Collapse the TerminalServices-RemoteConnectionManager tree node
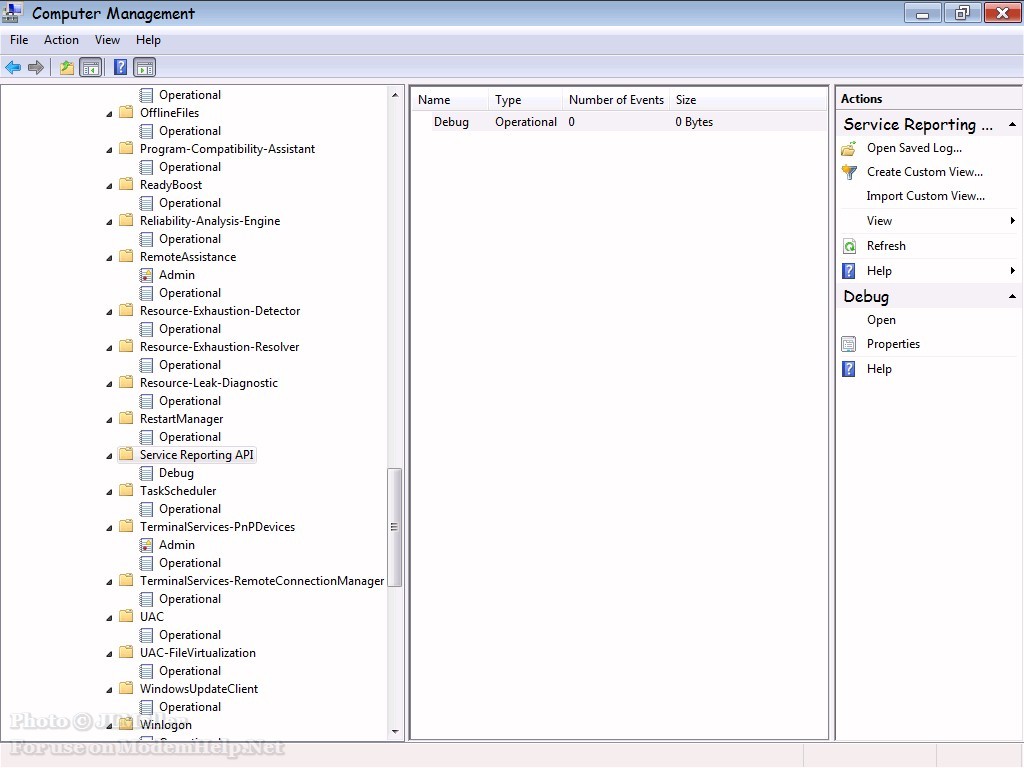Image resolution: width=1024 pixels, height=768 pixels. point(109,581)
